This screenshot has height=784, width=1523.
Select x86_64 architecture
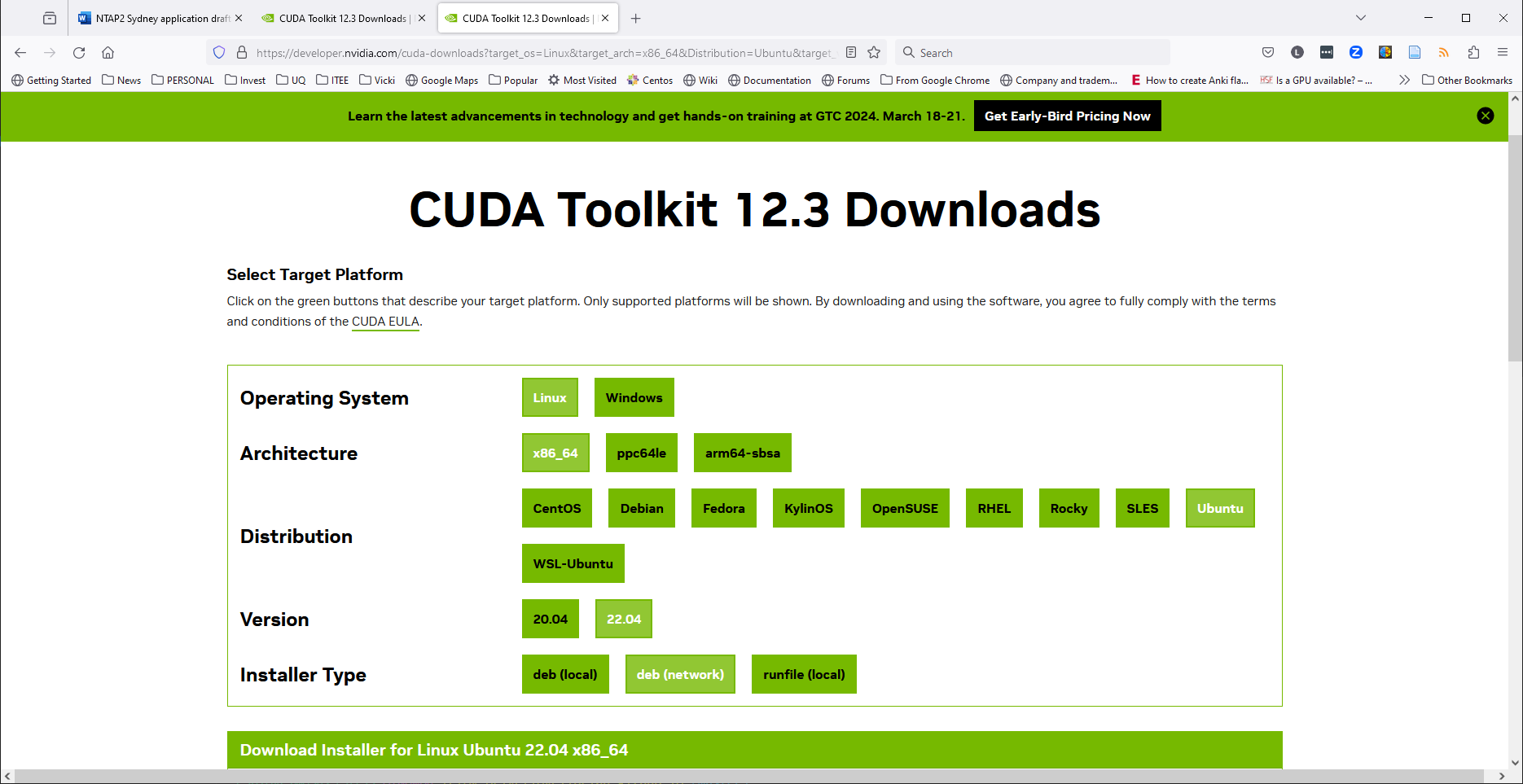pyautogui.click(x=555, y=453)
